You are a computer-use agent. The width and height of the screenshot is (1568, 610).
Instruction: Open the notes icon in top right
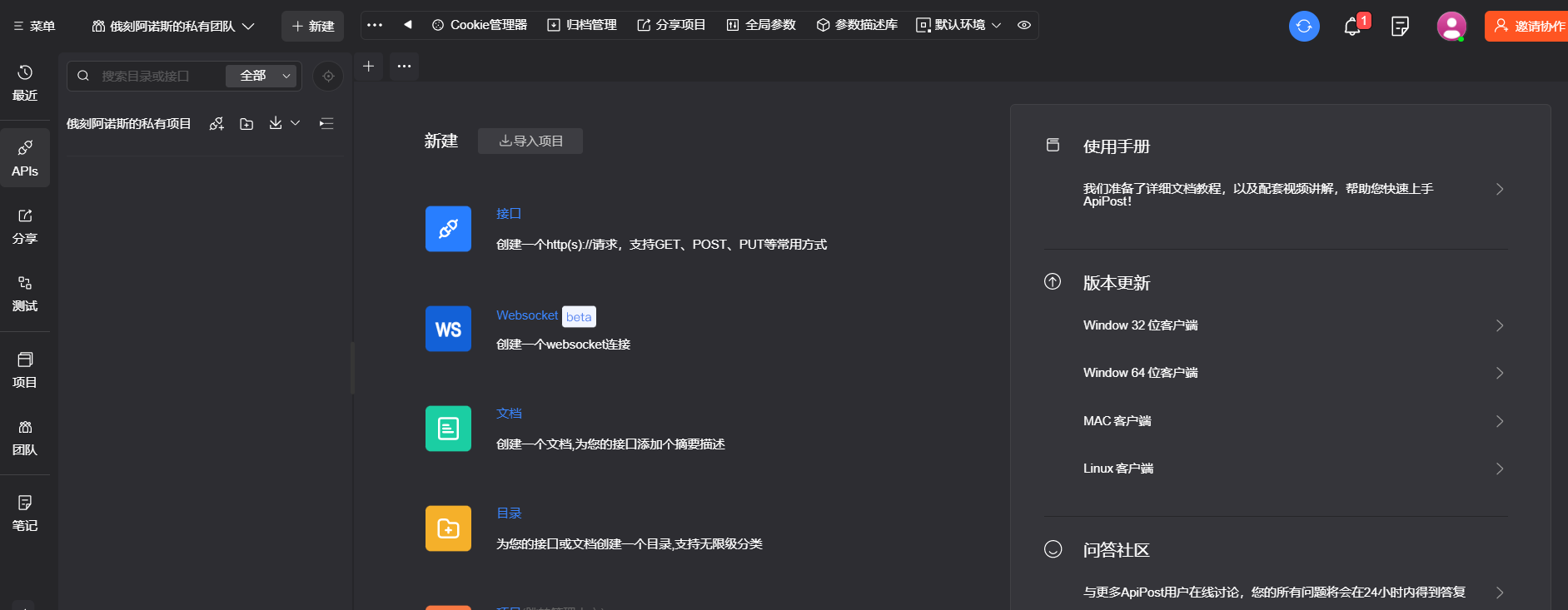1400,27
